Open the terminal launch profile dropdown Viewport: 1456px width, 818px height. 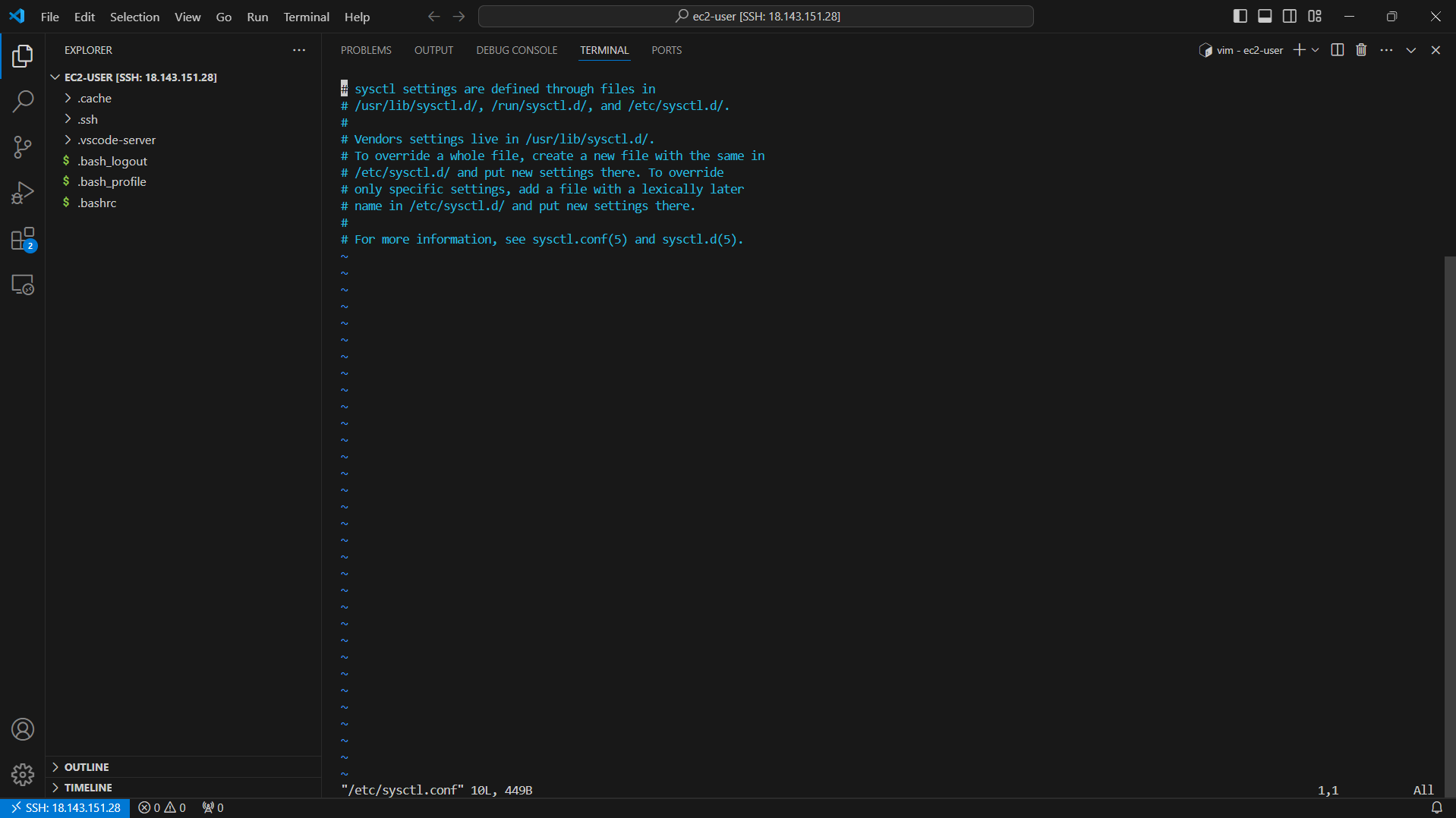point(1315,50)
